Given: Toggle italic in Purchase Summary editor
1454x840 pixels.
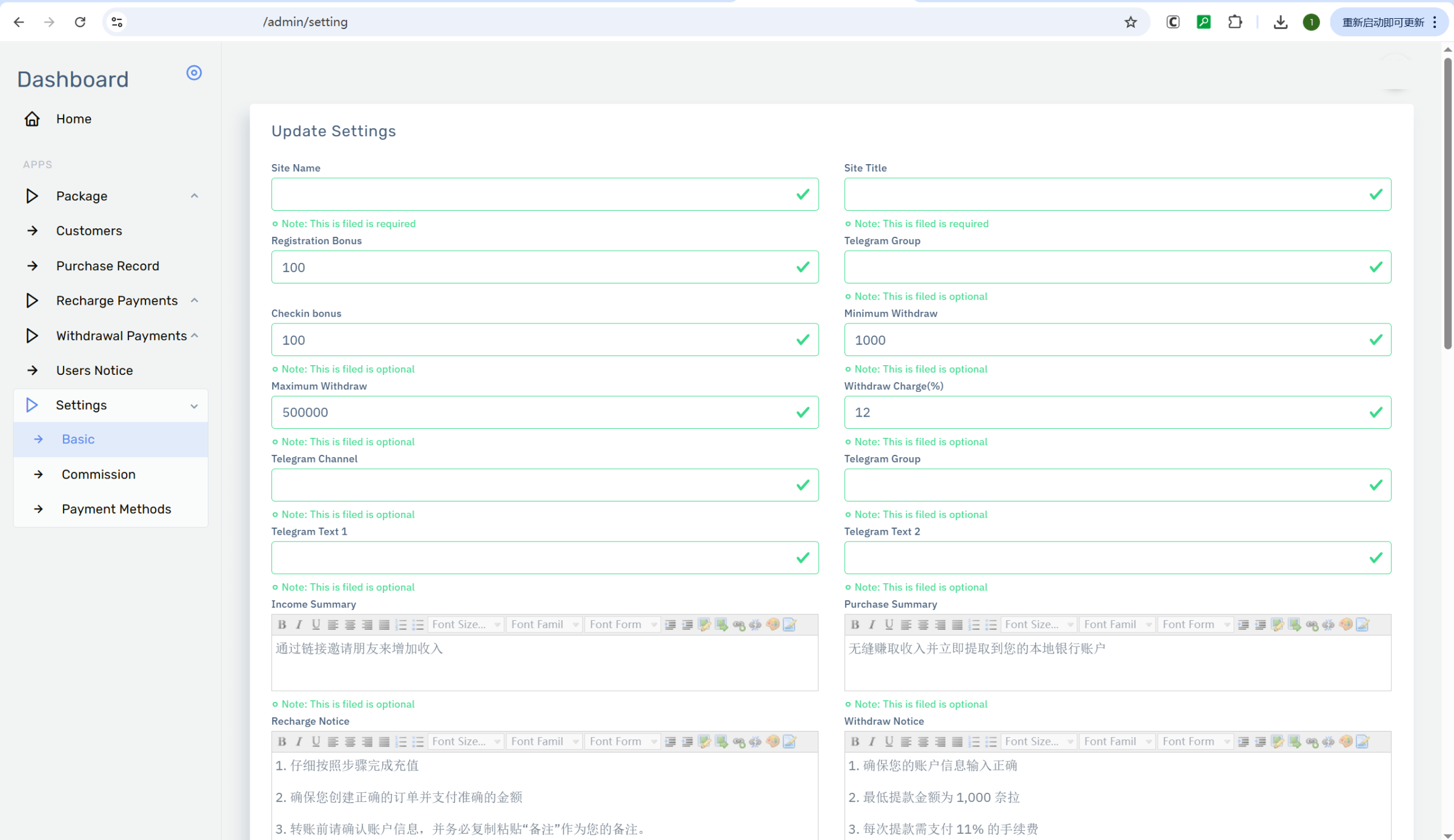Looking at the screenshot, I should pyautogui.click(x=872, y=624).
